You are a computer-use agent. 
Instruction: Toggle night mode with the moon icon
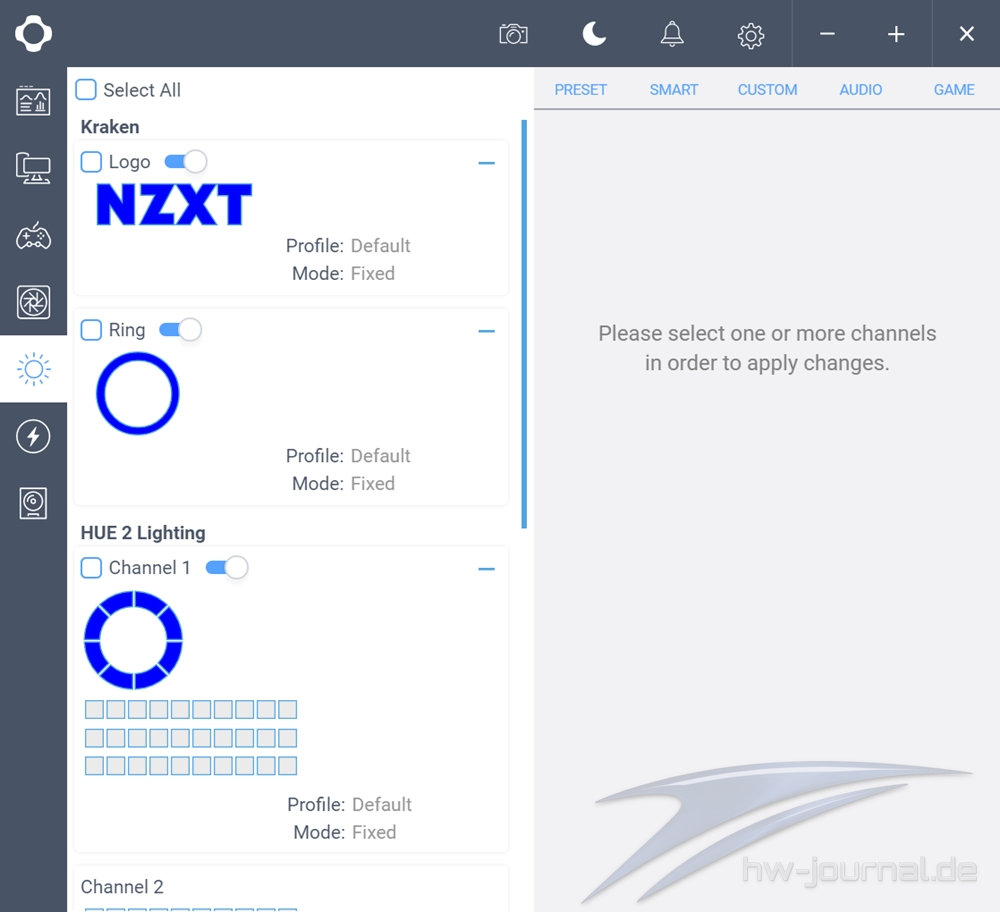point(594,34)
